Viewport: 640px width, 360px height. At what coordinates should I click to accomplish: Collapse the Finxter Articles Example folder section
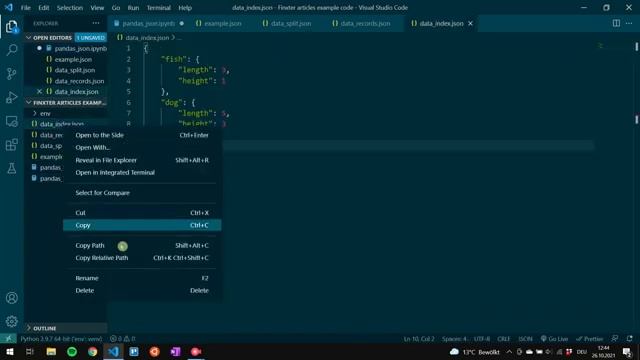pyautogui.click(x=65, y=102)
